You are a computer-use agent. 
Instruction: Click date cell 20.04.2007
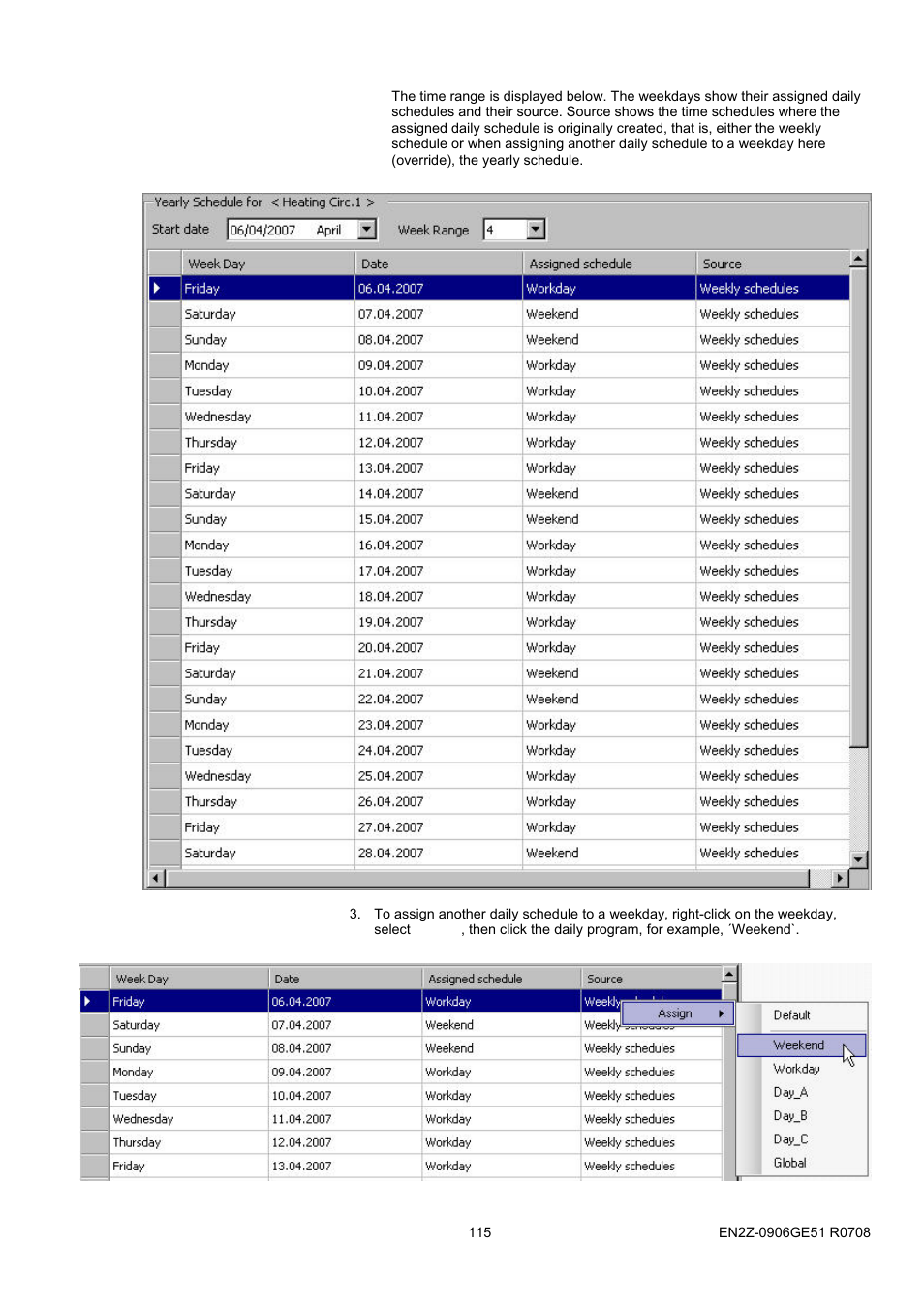click(439, 648)
